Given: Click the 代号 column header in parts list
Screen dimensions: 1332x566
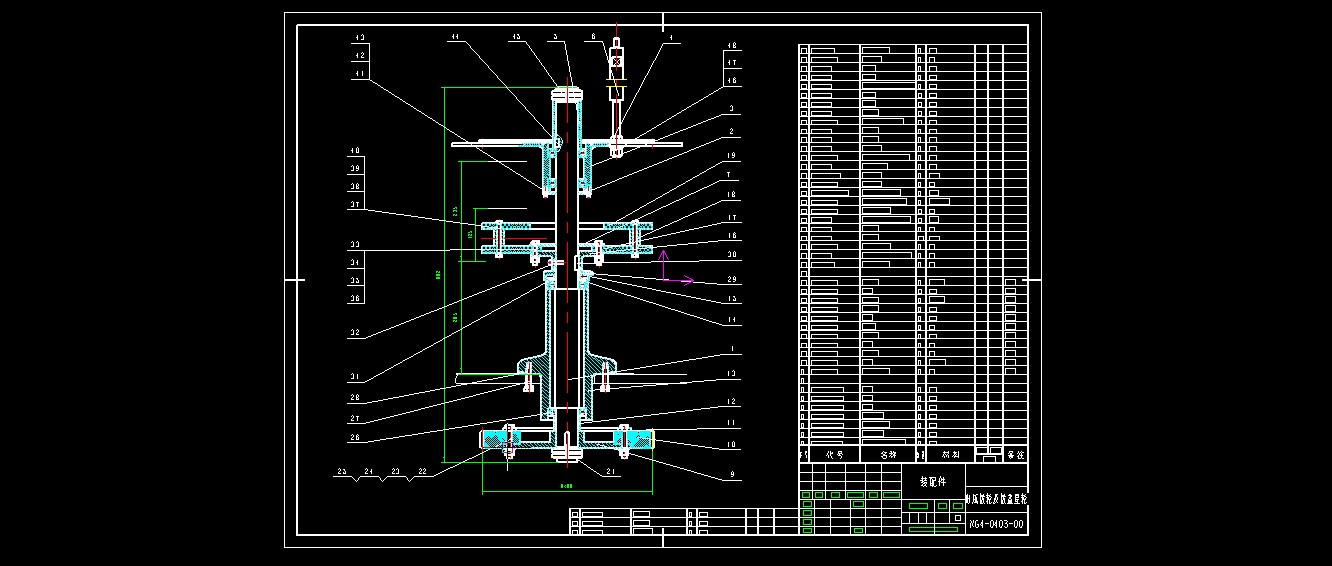Looking at the screenshot, I should (834, 453).
